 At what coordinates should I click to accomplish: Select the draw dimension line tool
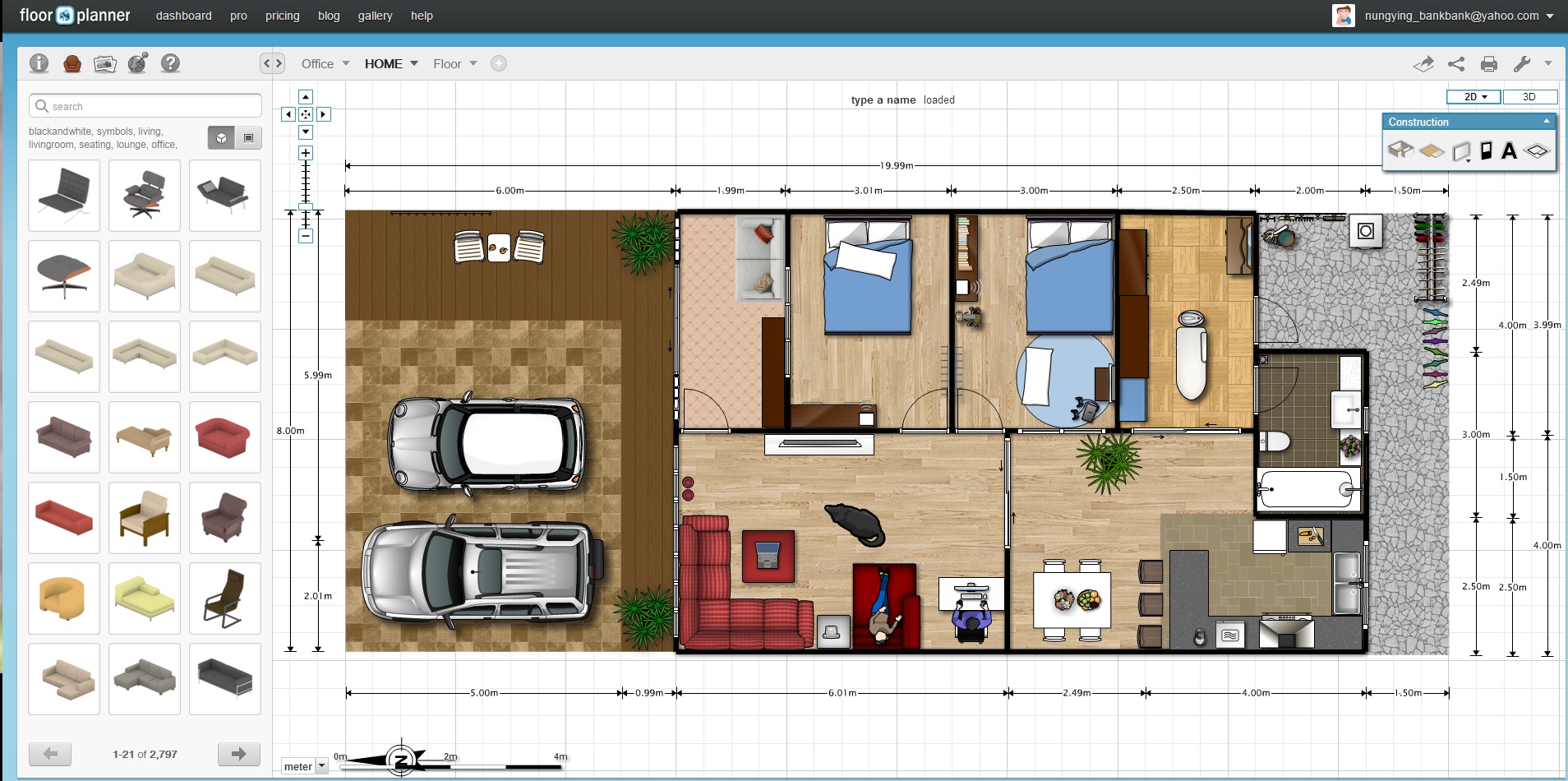click(1537, 150)
